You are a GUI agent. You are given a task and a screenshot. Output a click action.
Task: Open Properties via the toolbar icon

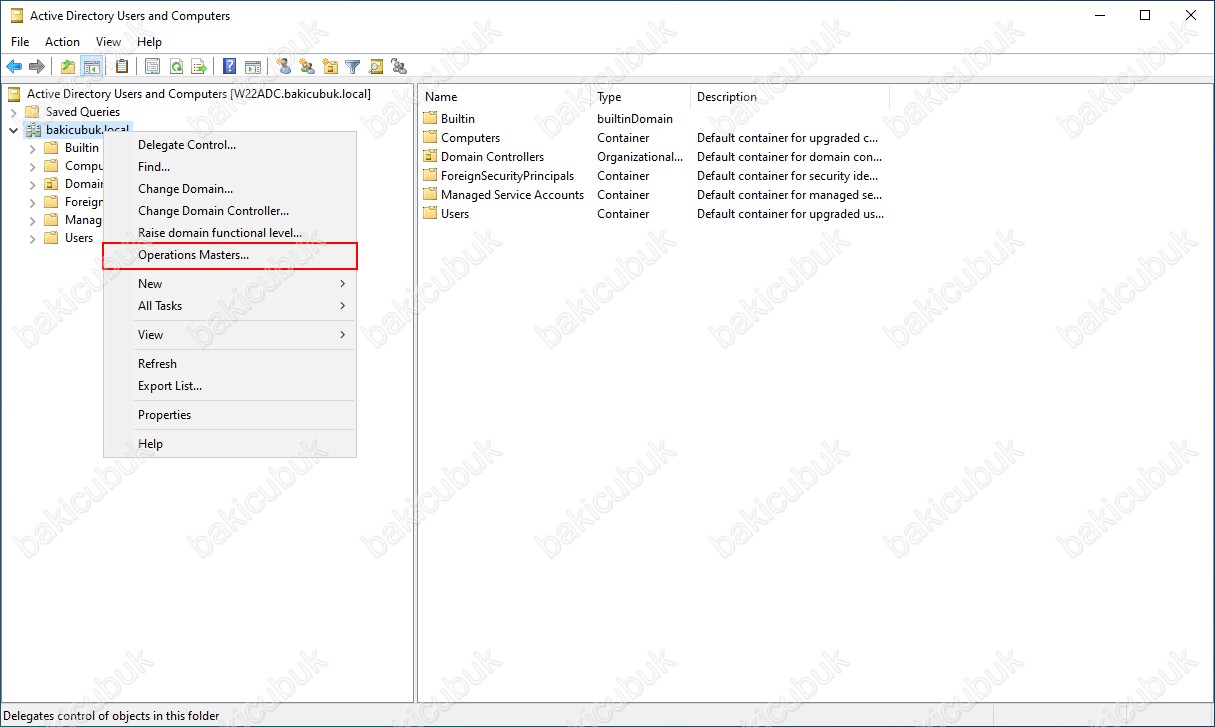point(152,67)
